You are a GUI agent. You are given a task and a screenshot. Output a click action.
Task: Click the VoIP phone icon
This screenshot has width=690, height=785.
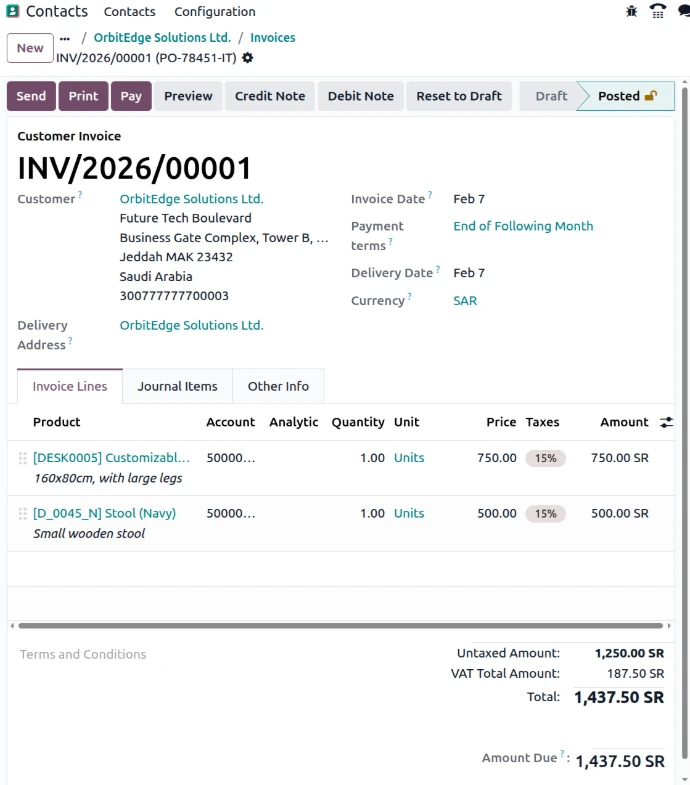[x=658, y=12]
